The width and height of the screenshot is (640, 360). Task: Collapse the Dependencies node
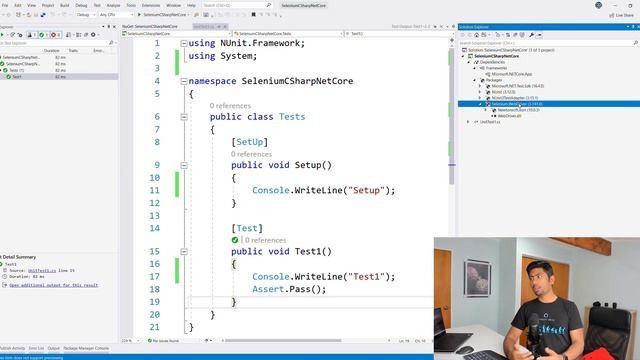[x=469, y=62]
